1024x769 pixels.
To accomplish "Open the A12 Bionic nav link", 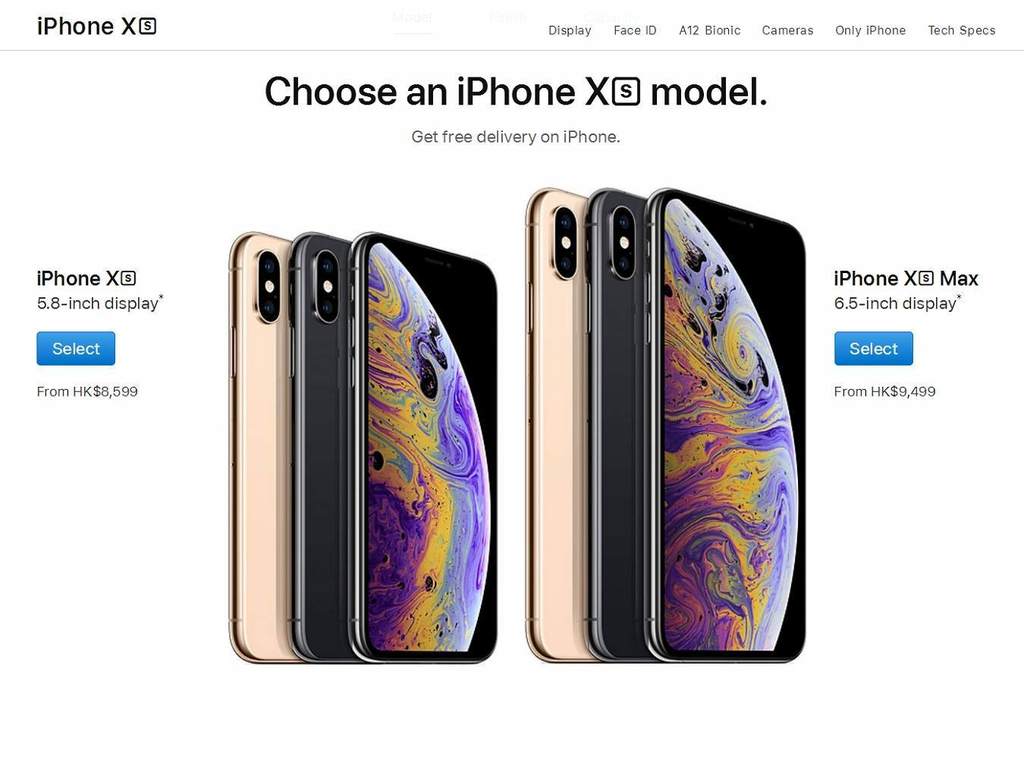I will tap(709, 30).
